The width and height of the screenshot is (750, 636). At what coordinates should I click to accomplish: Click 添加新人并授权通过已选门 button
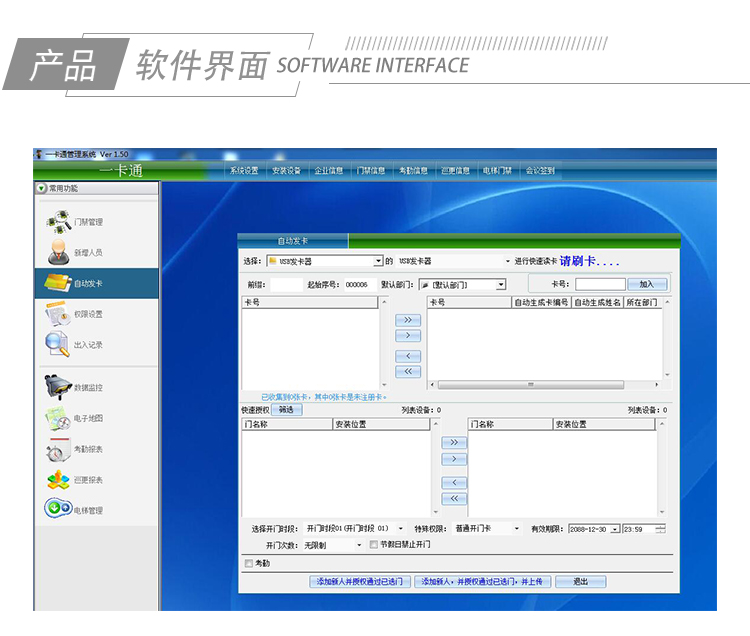(x=360, y=581)
